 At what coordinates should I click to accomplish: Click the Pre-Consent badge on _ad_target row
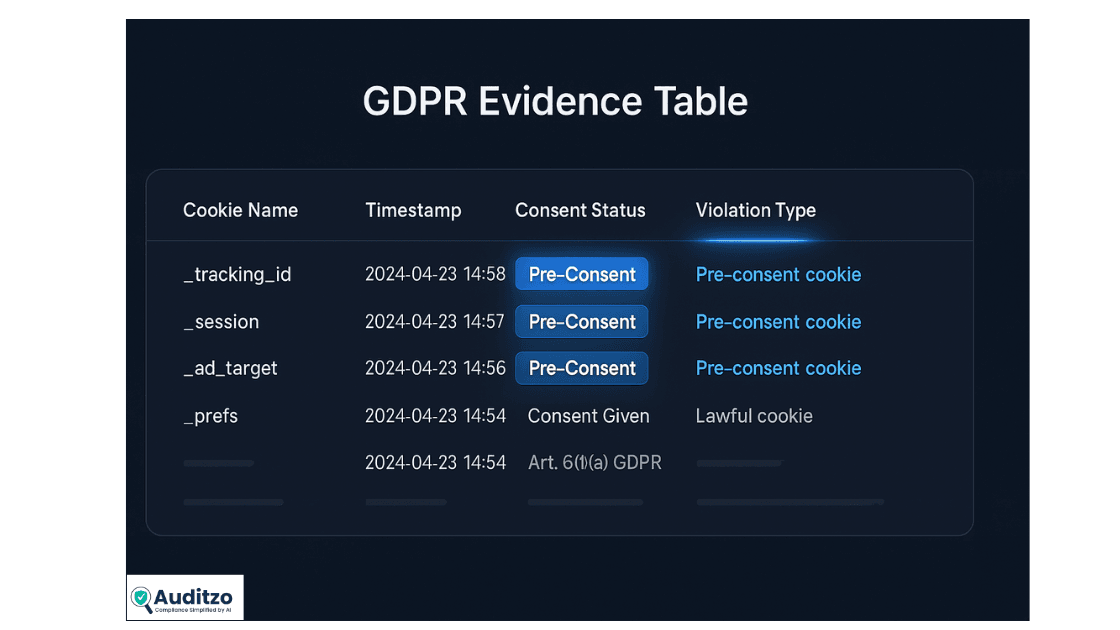pos(581,368)
